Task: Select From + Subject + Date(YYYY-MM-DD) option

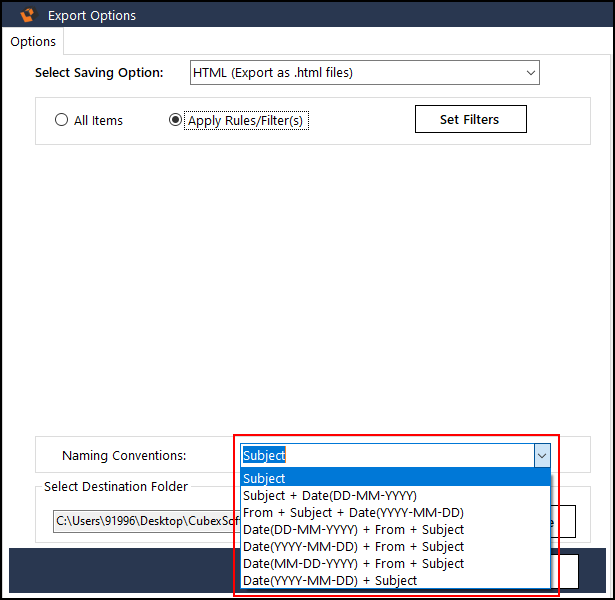Action: [353, 512]
